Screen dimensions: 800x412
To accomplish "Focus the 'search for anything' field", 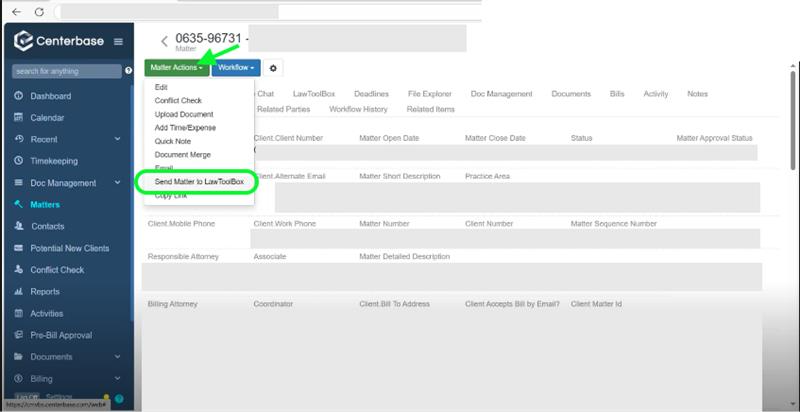I will (67, 71).
